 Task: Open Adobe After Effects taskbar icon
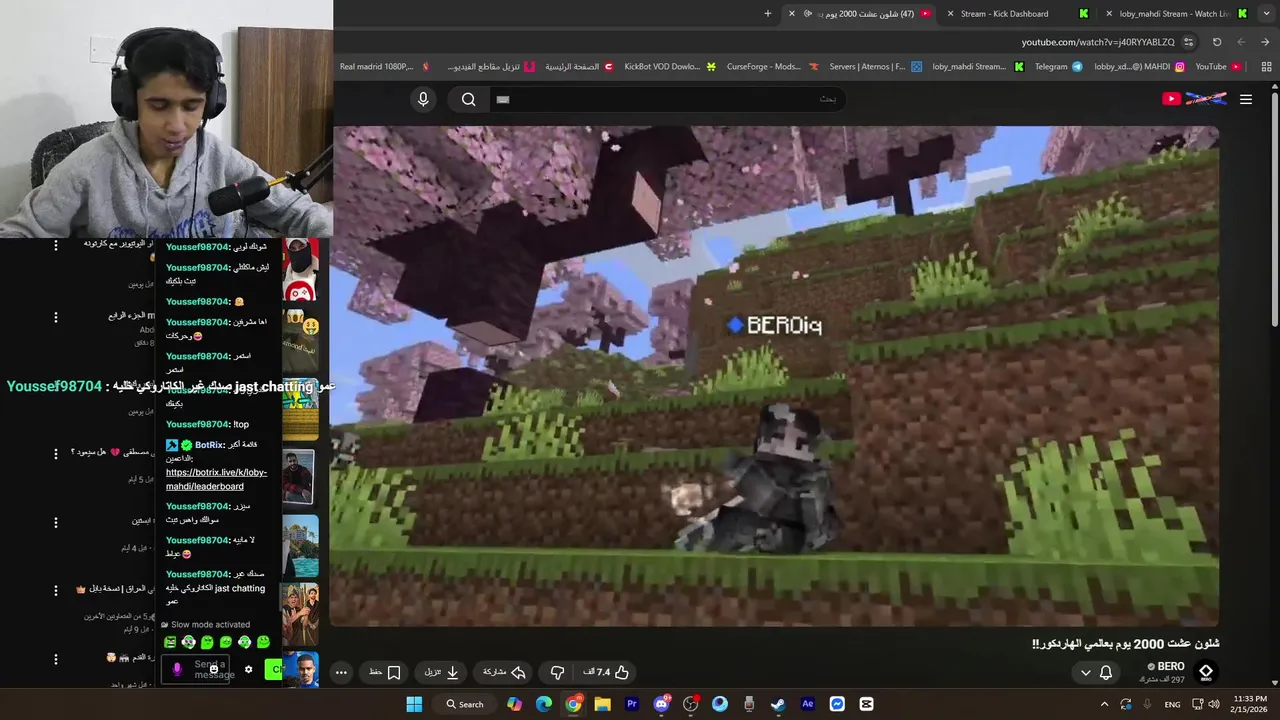point(808,704)
